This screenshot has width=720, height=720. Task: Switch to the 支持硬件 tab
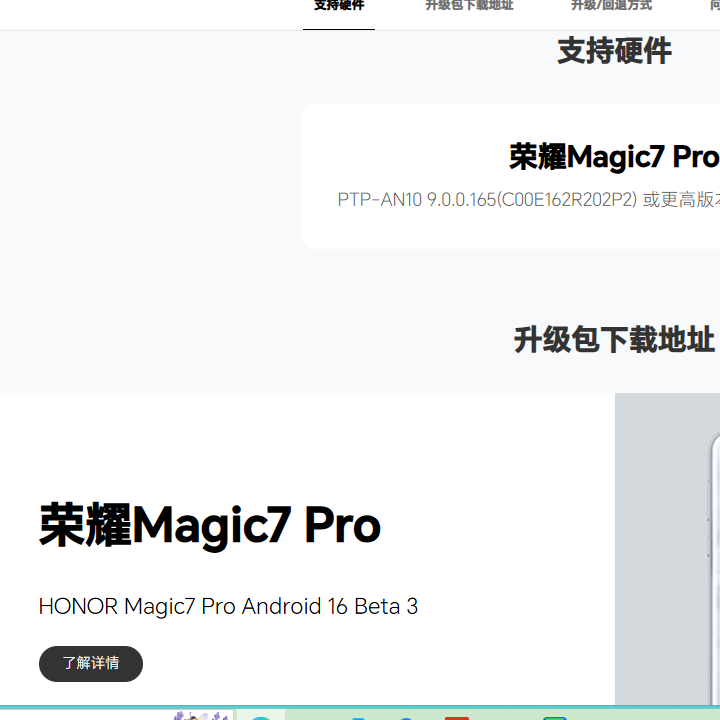point(339,6)
